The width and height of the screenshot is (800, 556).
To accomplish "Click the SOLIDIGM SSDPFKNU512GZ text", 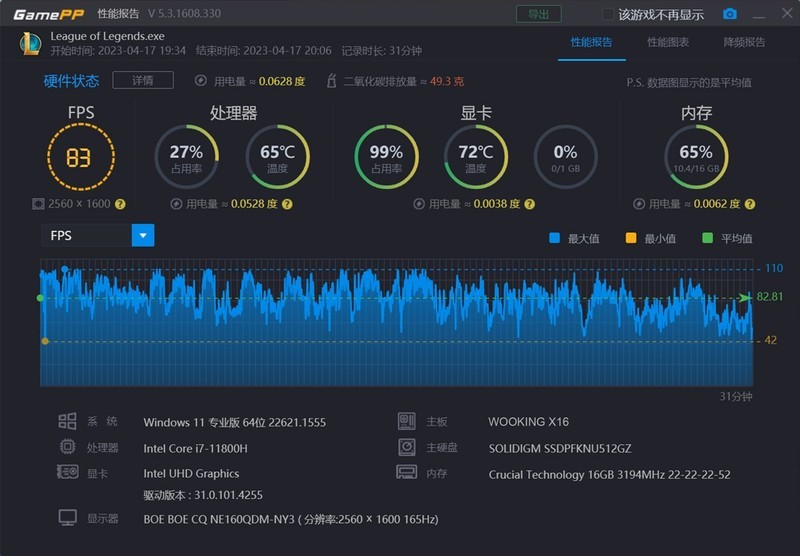I will point(560,448).
